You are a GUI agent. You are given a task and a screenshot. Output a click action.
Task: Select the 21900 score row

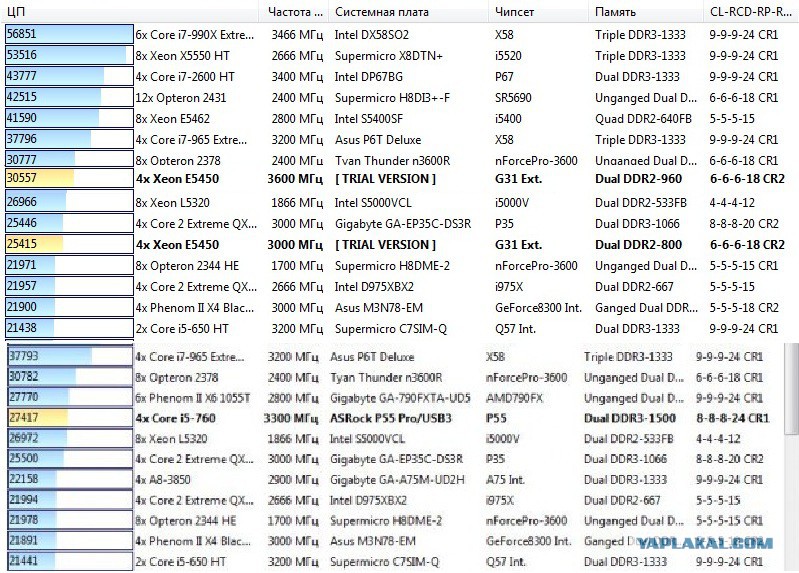pyautogui.click(x=392, y=307)
